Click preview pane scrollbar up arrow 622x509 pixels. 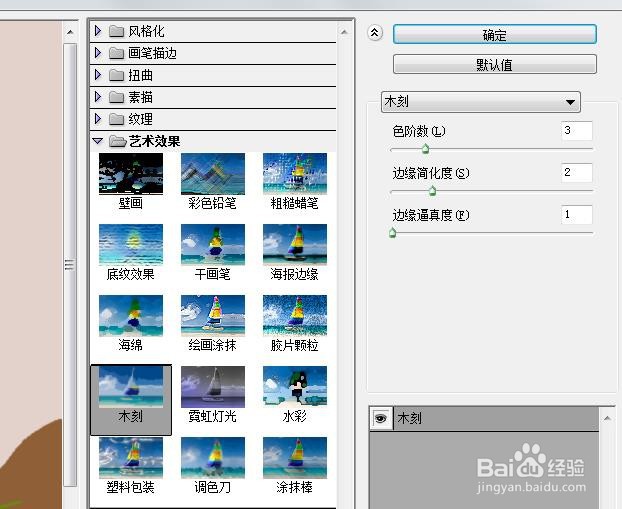tap(70, 32)
